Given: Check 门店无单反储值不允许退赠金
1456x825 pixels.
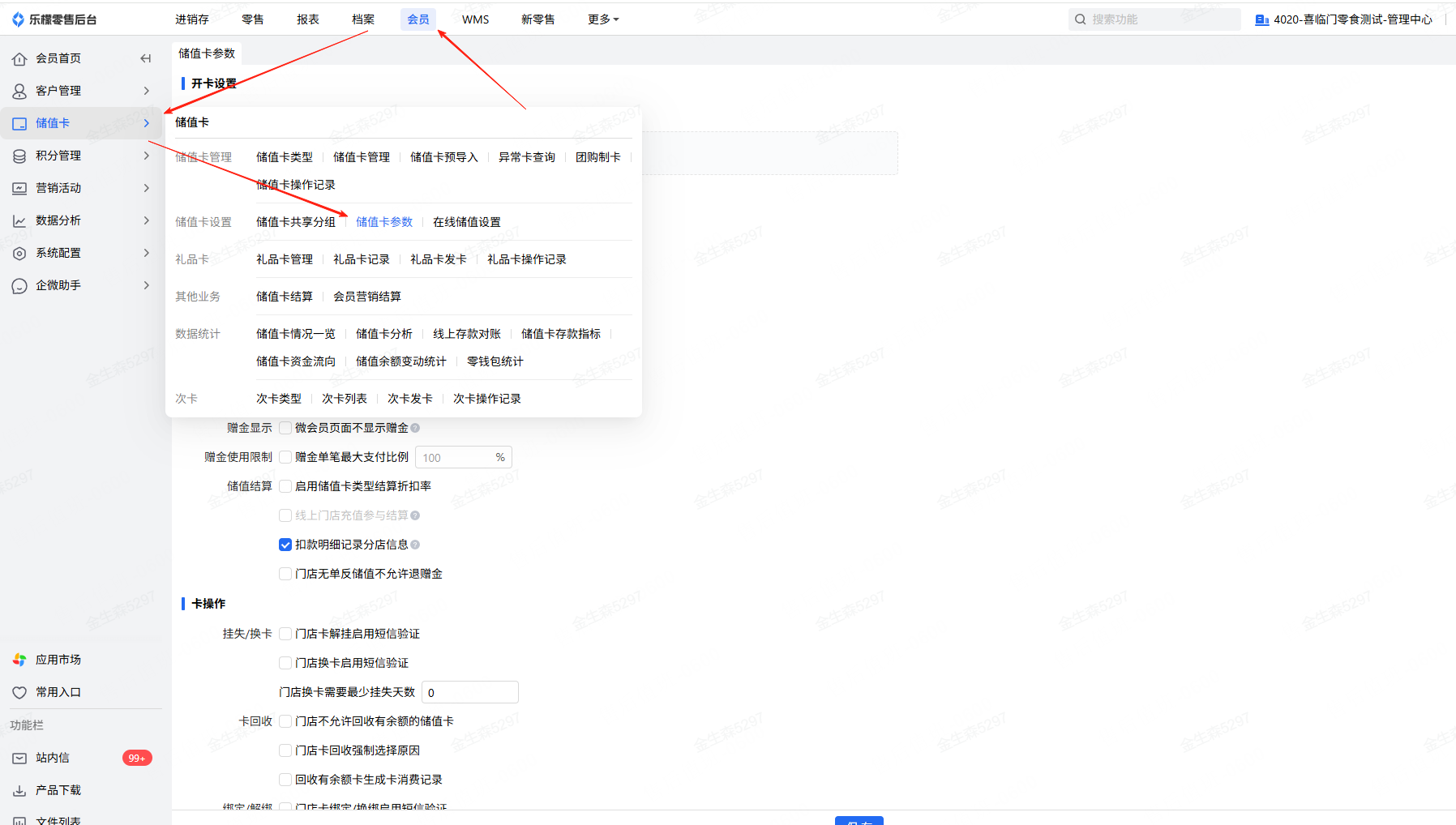Looking at the screenshot, I should pyautogui.click(x=285, y=574).
